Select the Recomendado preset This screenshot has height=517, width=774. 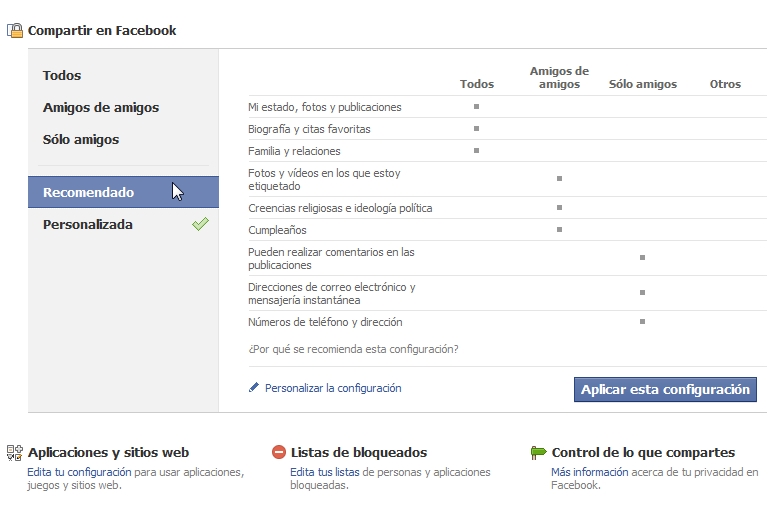[x=89, y=193]
